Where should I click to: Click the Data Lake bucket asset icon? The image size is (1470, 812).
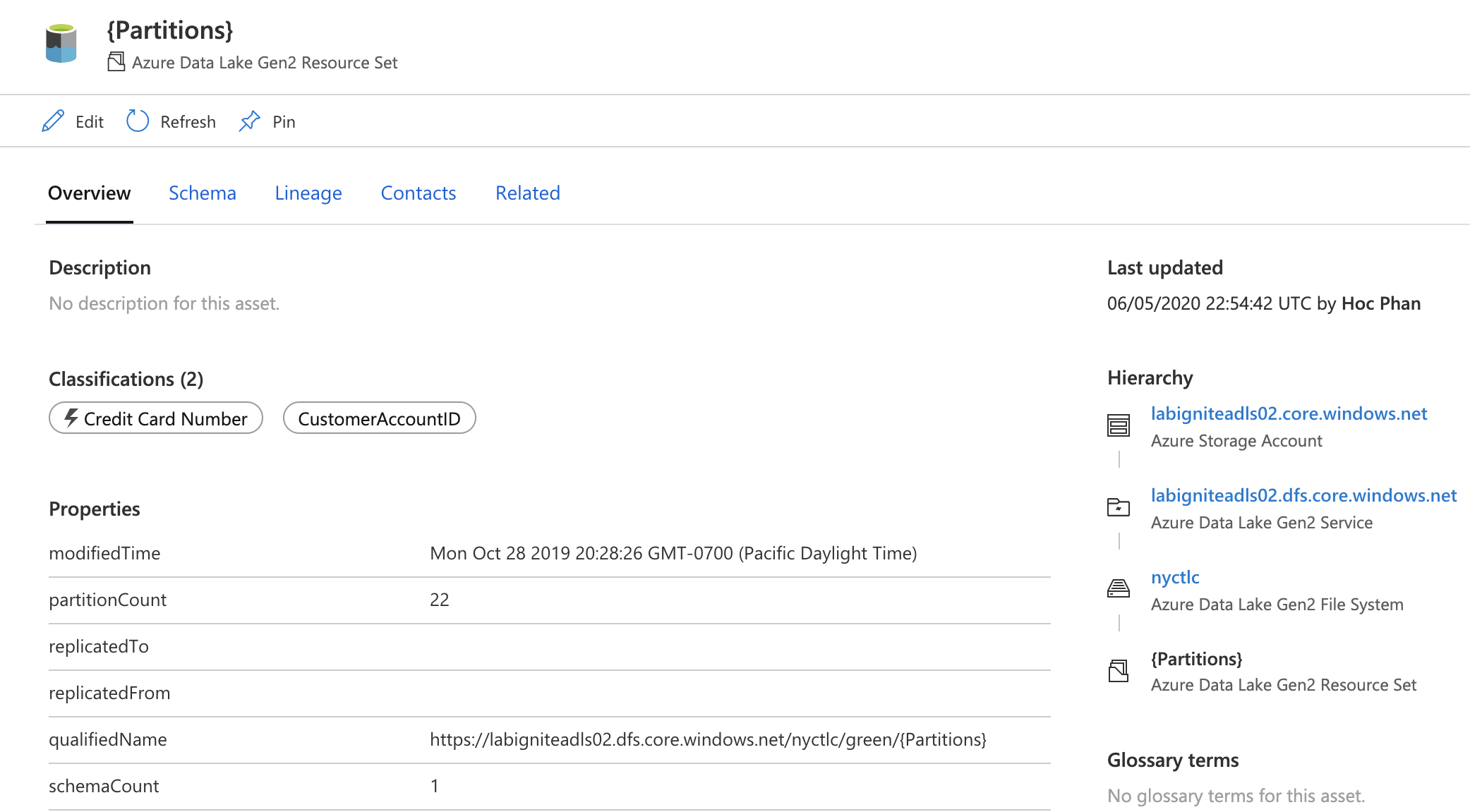tap(61, 44)
